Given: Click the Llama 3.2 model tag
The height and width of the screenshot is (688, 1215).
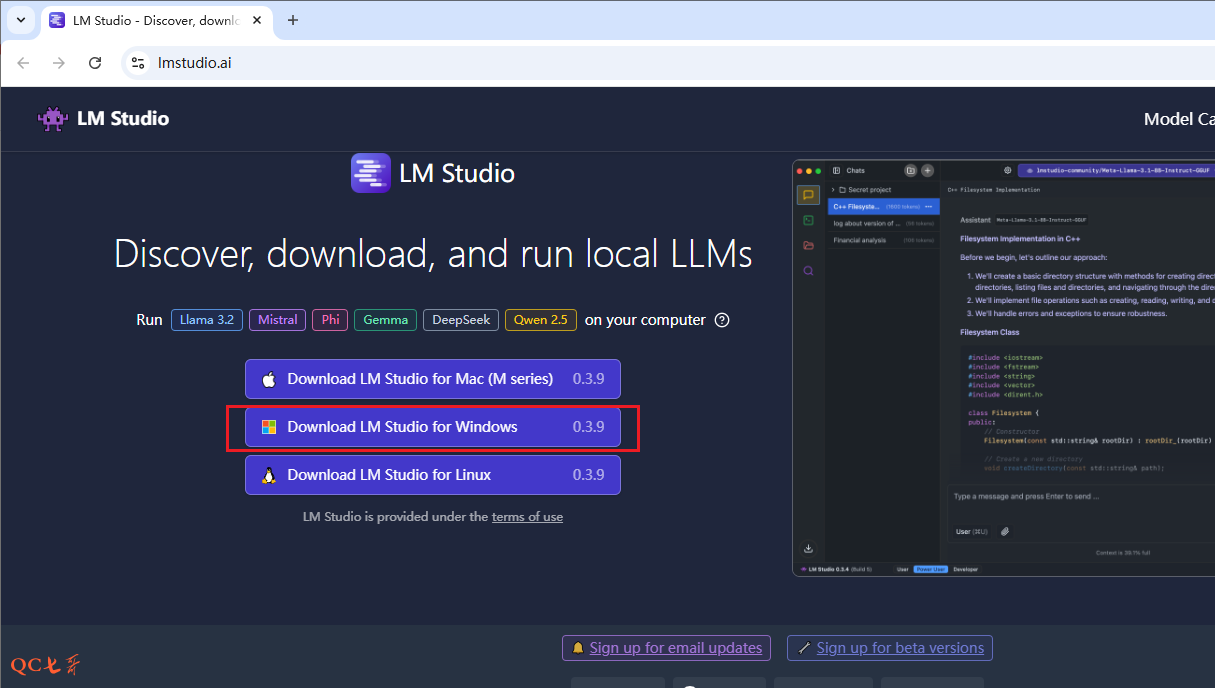Looking at the screenshot, I should pos(206,320).
